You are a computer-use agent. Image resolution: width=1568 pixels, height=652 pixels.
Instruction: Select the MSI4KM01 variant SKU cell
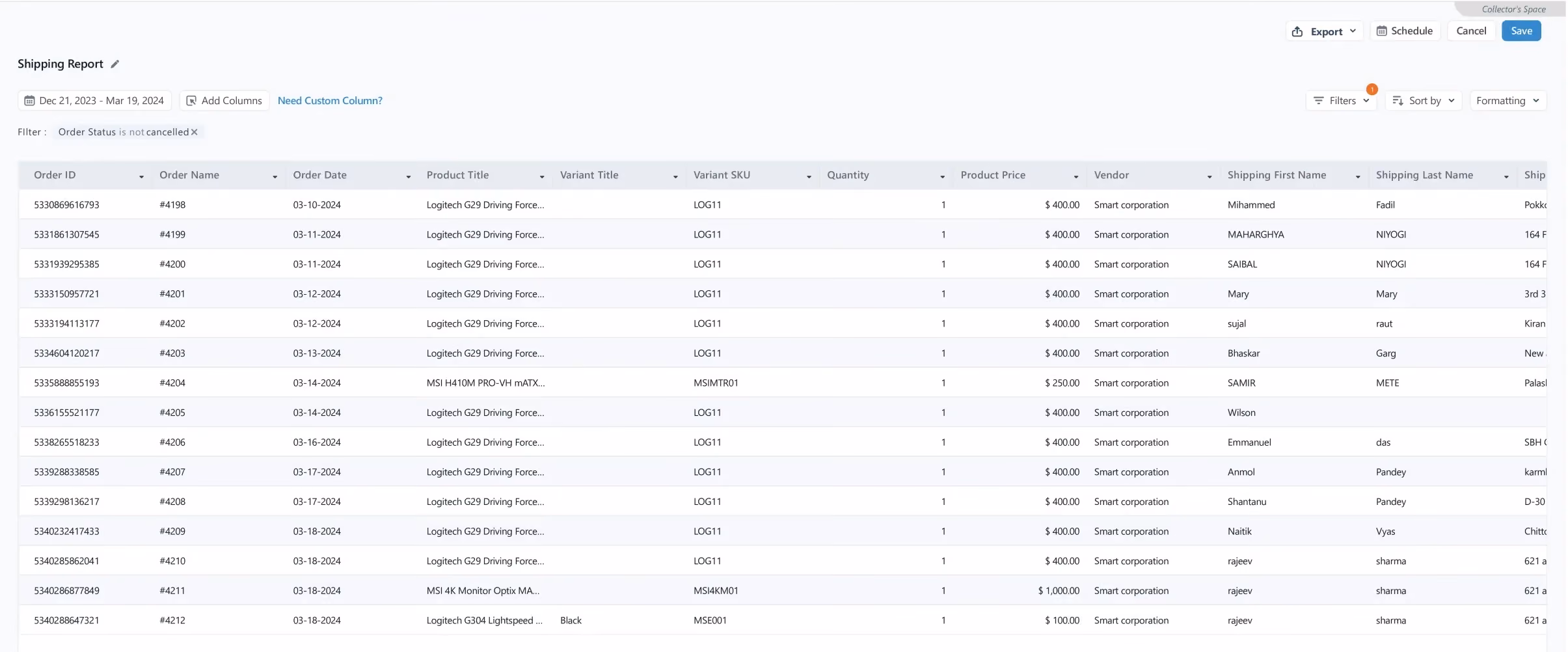(x=716, y=591)
